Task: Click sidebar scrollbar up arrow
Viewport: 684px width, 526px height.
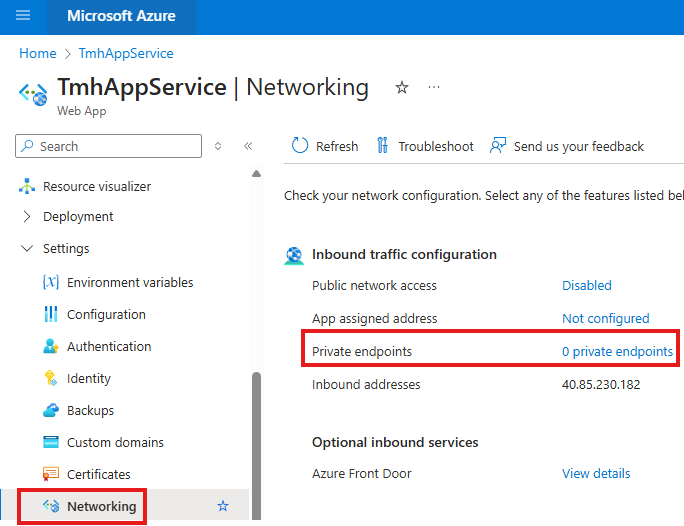Action: [256, 174]
